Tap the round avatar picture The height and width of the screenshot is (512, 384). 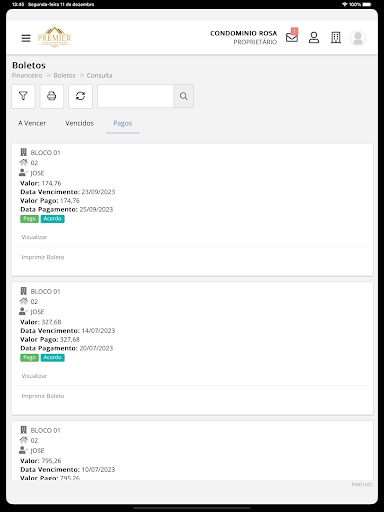(358, 38)
